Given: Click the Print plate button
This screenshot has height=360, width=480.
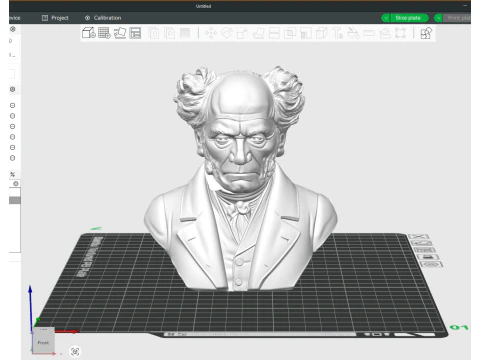Looking at the screenshot, I should tap(457, 18).
